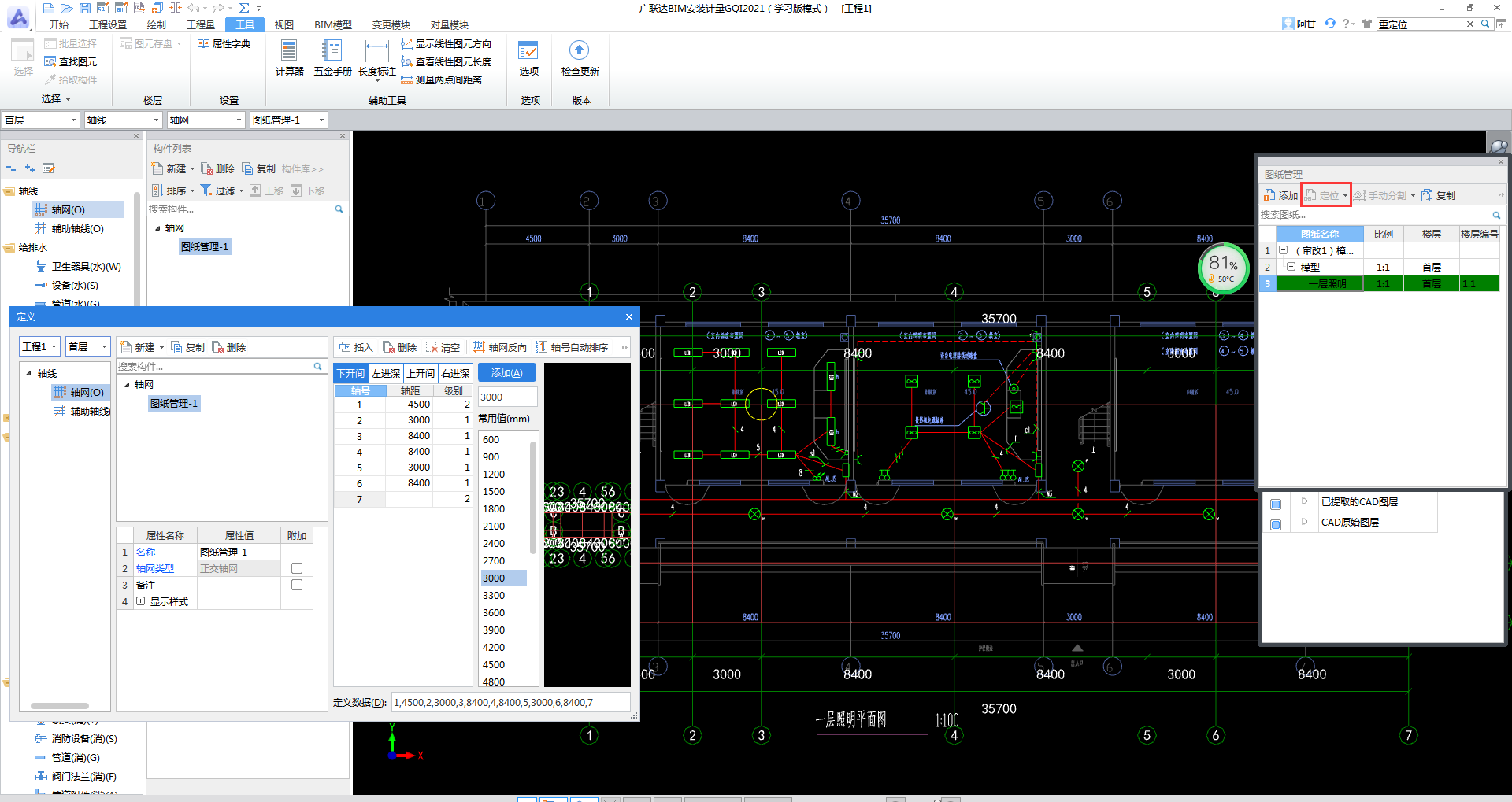Switch to 左进深 tab in 定义 dialog

386,373
